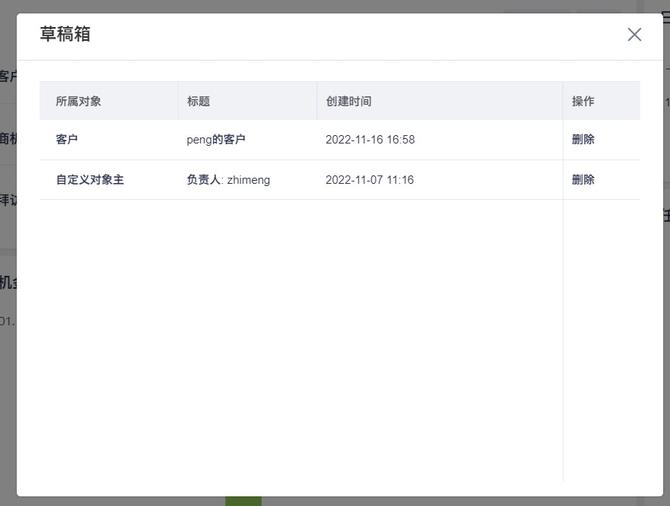Close the 草稿箱 dialog with the X icon
The height and width of the screenshot is (506, 670).
point(634,35)
